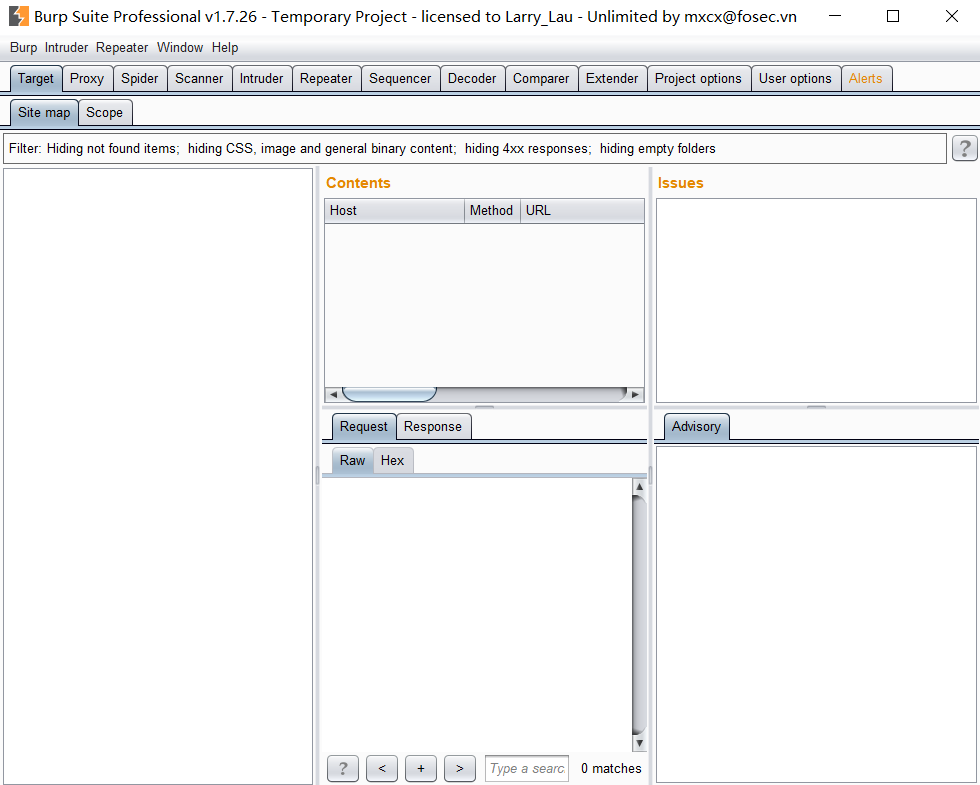Click the Burp Suite logo icon
Screen dimensions: 980x785
[19, 16]
